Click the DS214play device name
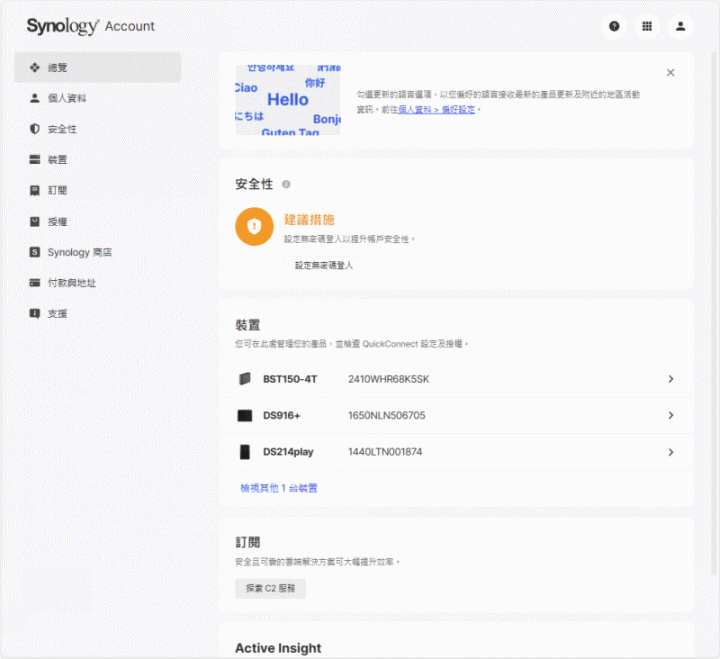This screenshot has height=659, width=720. pos(288,452)
